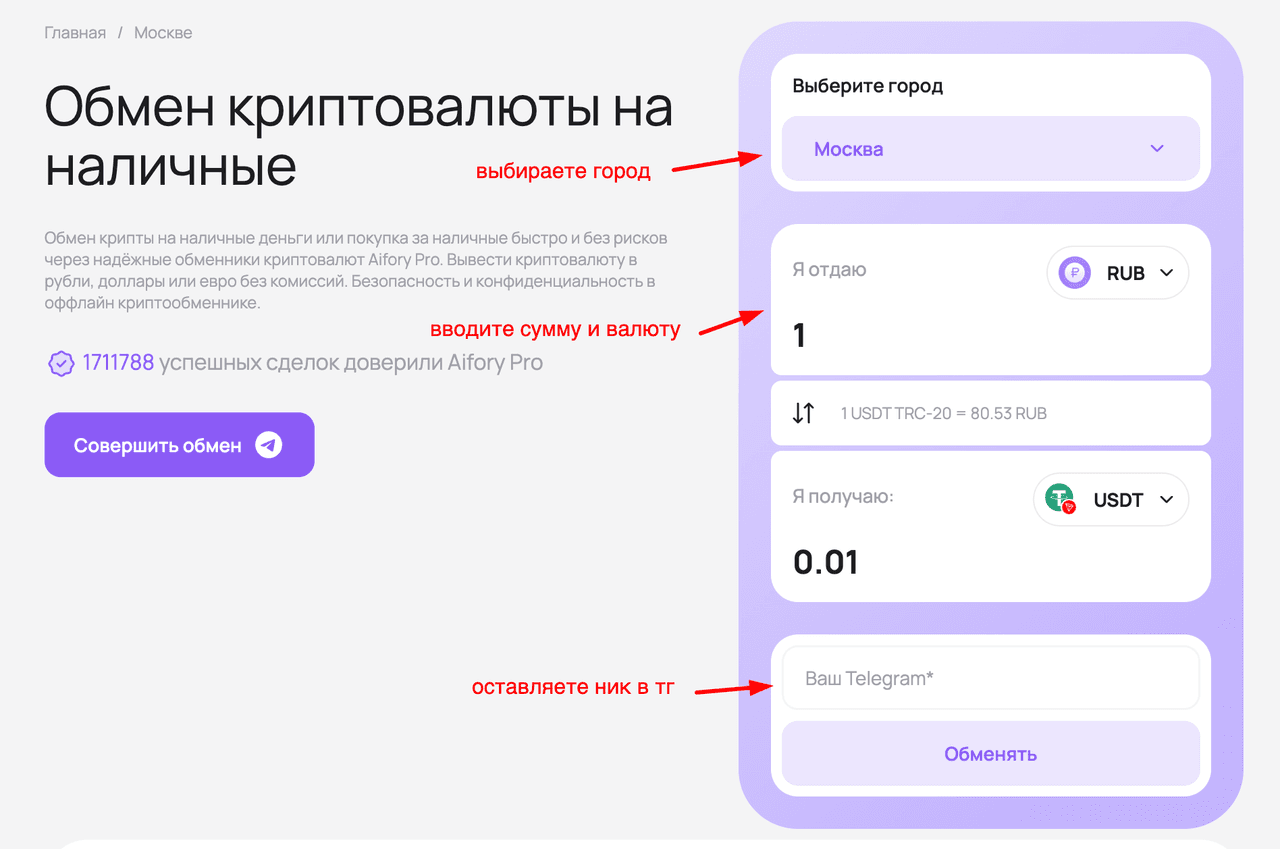Click the Главная breadcrumb link
Screen dimensions: 1280x849
coord(75,33)
